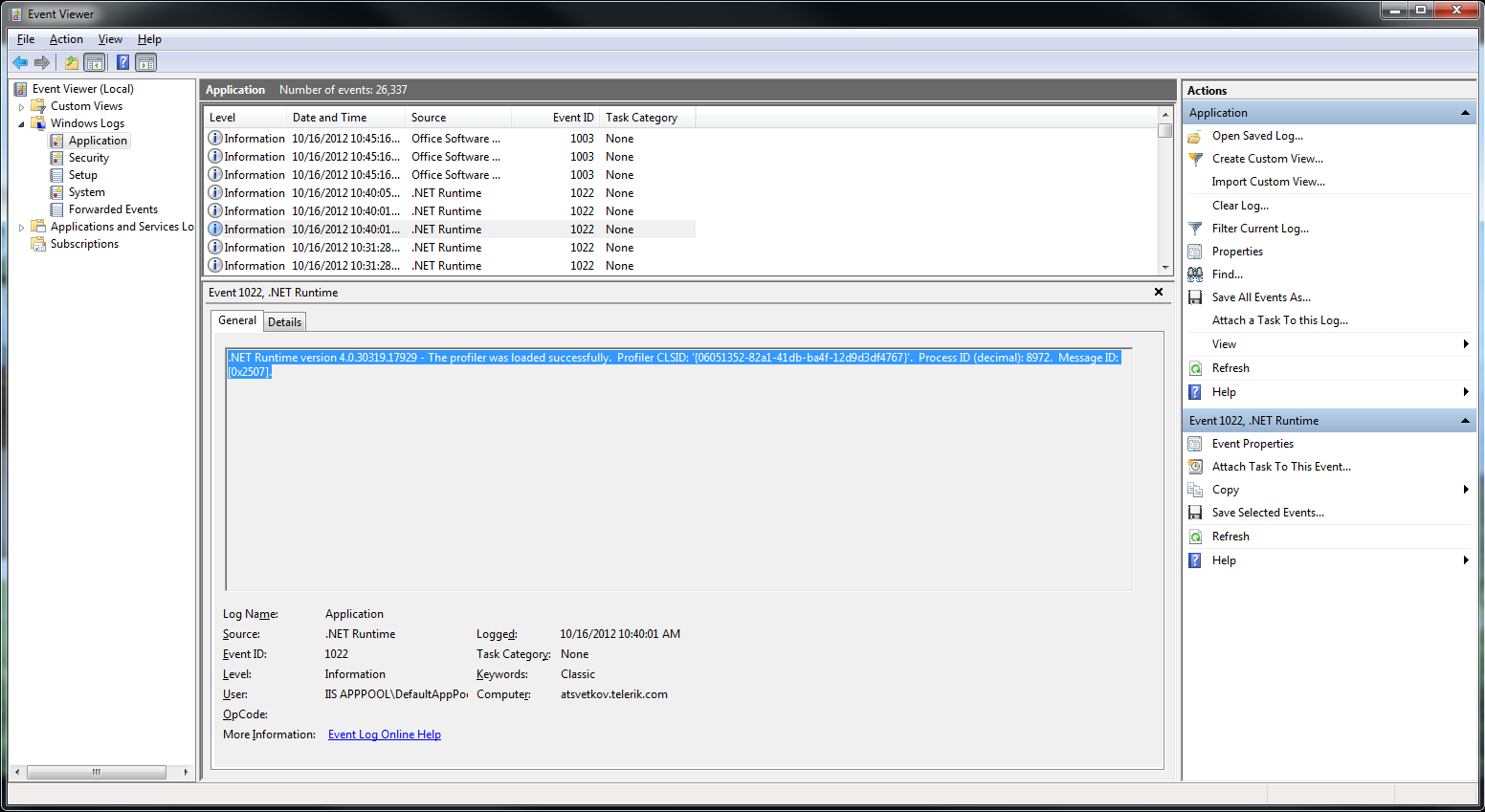Select the Setup log in tree

point(83,175)
